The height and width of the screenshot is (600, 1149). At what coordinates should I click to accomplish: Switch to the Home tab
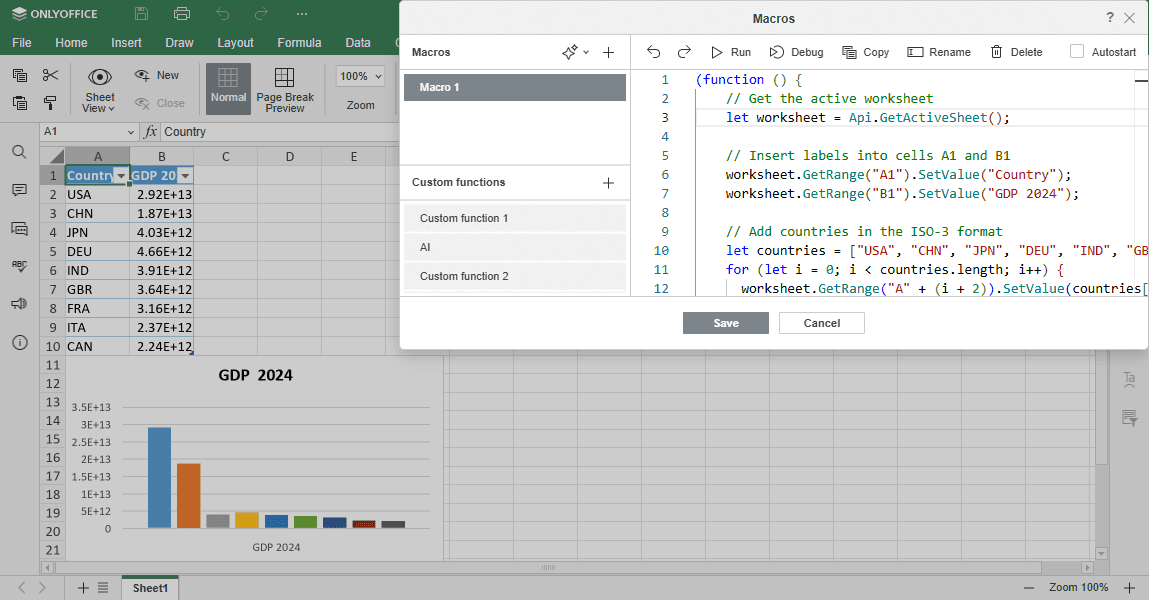click(71, 42)
